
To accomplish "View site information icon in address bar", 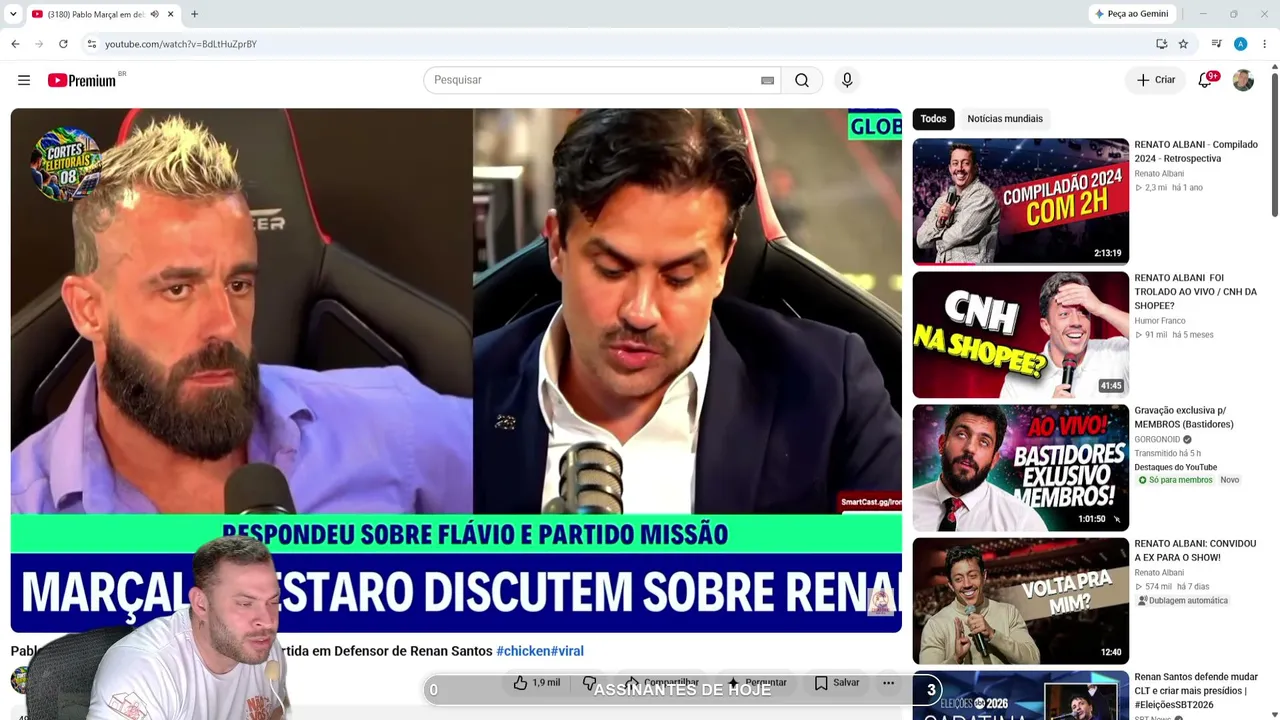I will [x=91, y=44].
